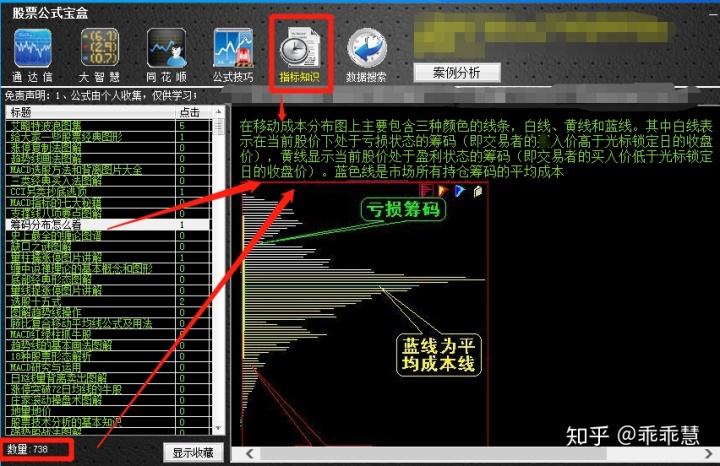The image size is (720, 466).
Task: Open the 量柱擒涨停图片讲解 entry
Action: point(108,258)
